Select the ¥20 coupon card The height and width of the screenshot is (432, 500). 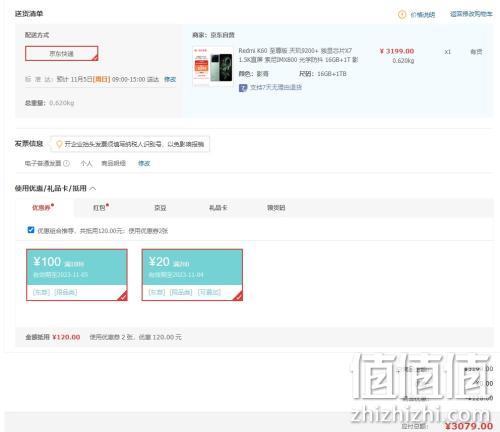(192, 275)
